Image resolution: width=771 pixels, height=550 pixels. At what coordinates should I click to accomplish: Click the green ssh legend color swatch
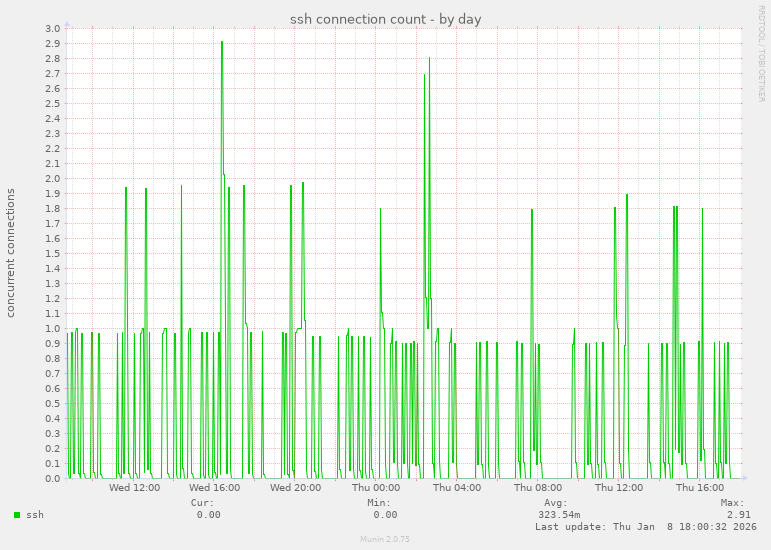pyautogui.click(x=17, y=515)
